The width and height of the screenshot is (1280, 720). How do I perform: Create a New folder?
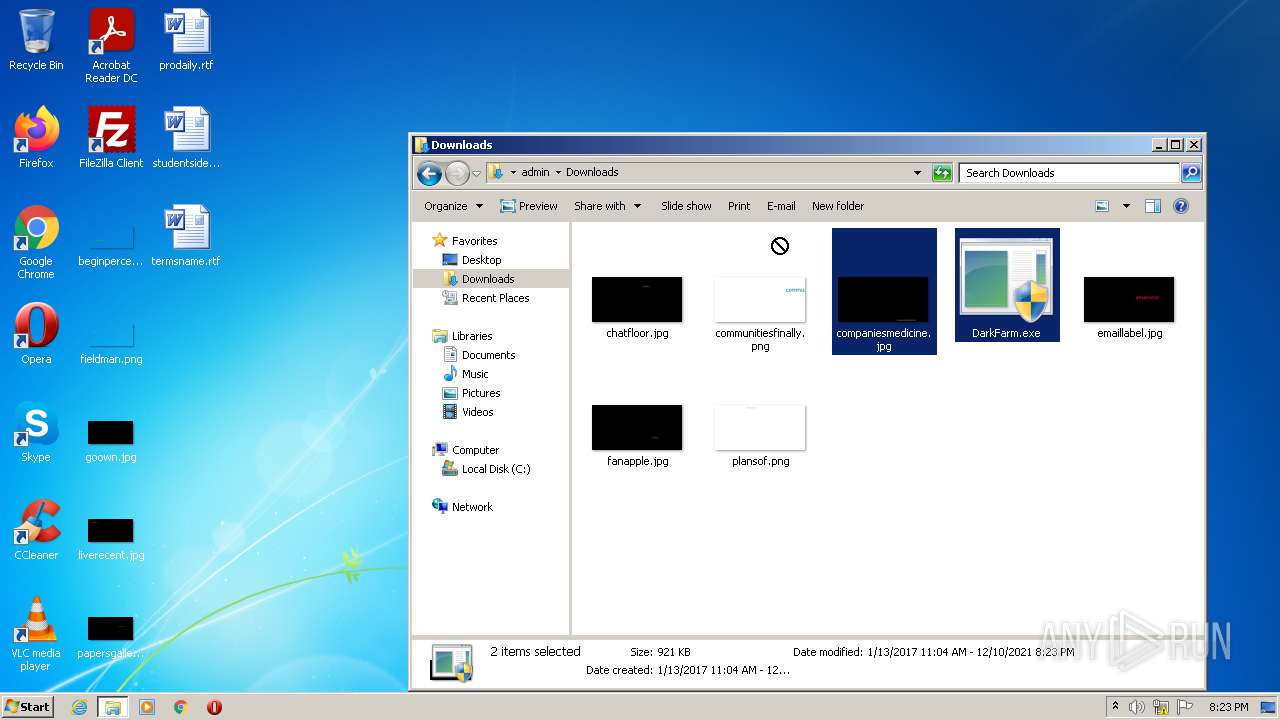click(838, 206)
